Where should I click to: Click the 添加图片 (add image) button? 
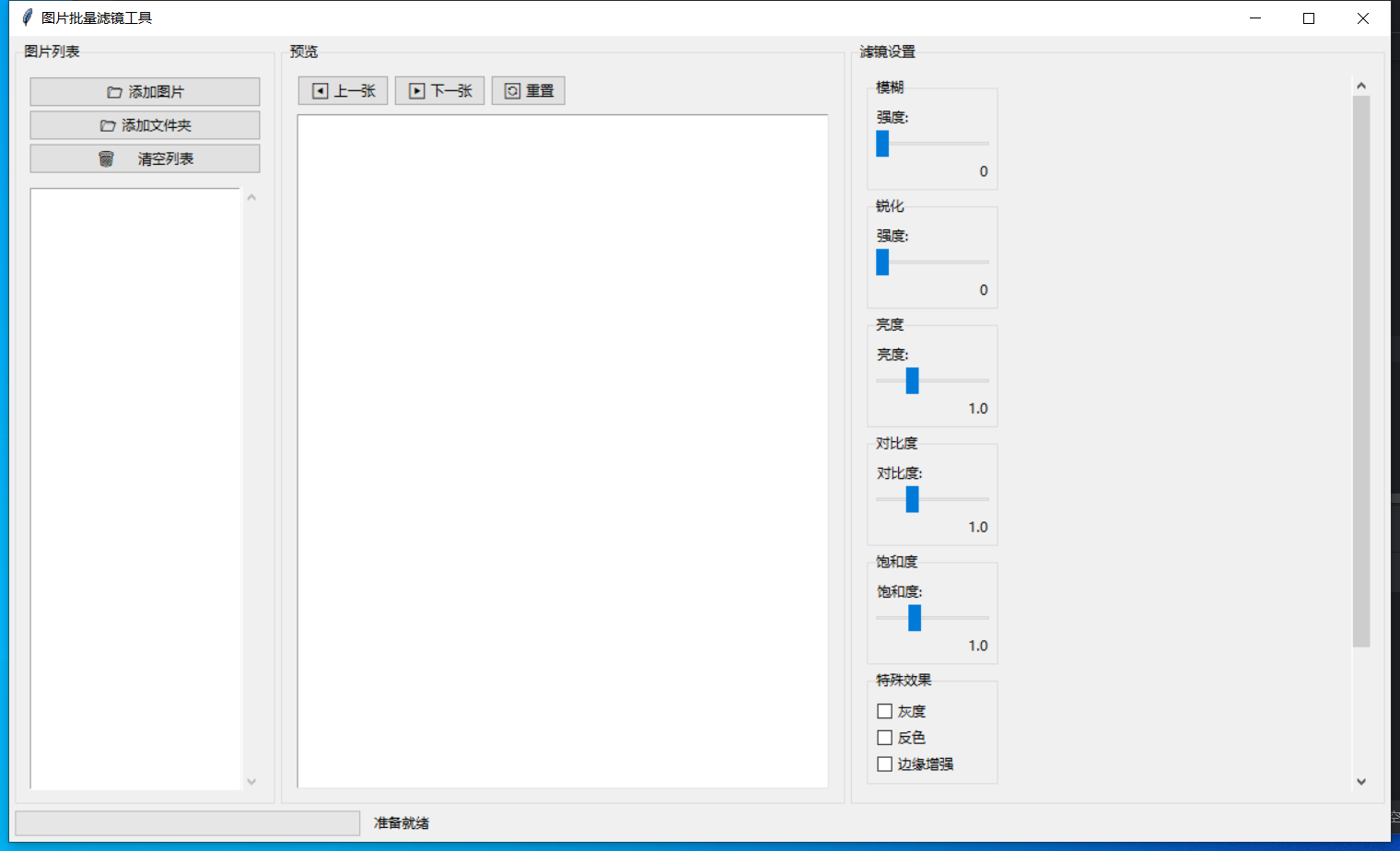145,92
